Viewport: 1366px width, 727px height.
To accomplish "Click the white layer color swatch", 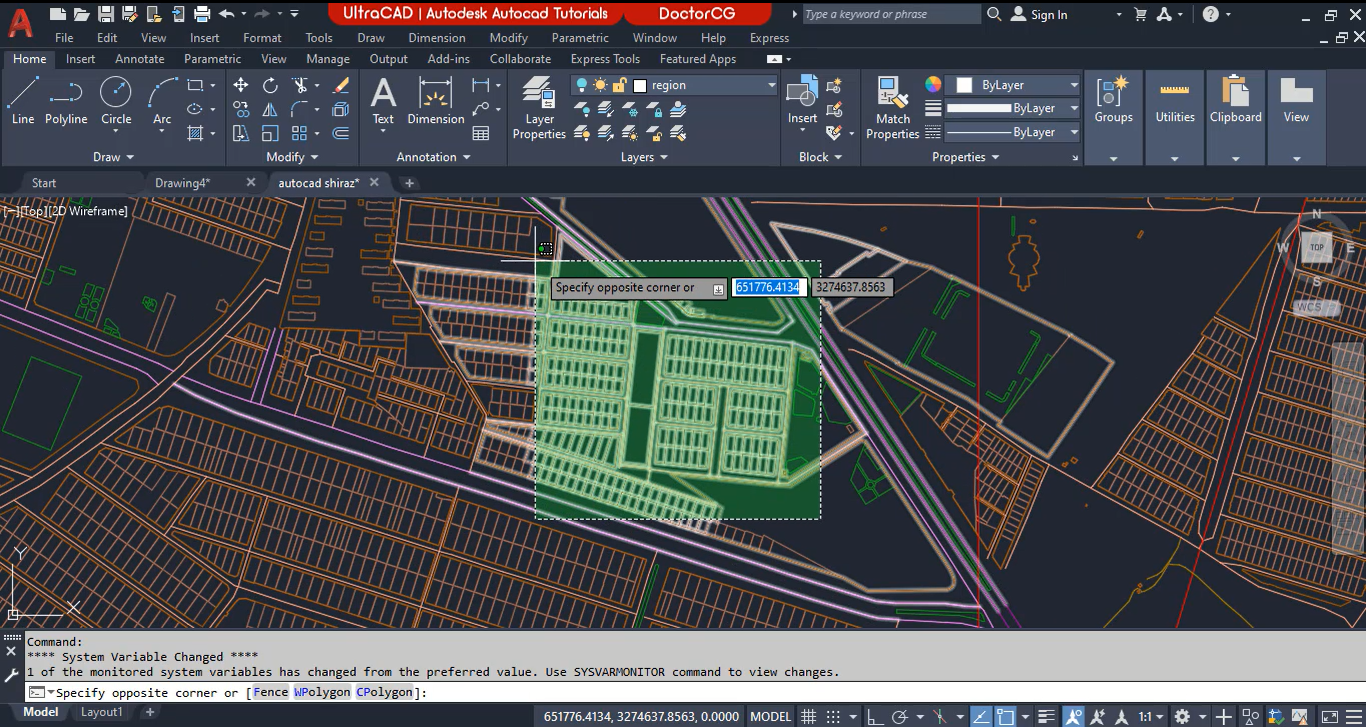I will point(640,86).
